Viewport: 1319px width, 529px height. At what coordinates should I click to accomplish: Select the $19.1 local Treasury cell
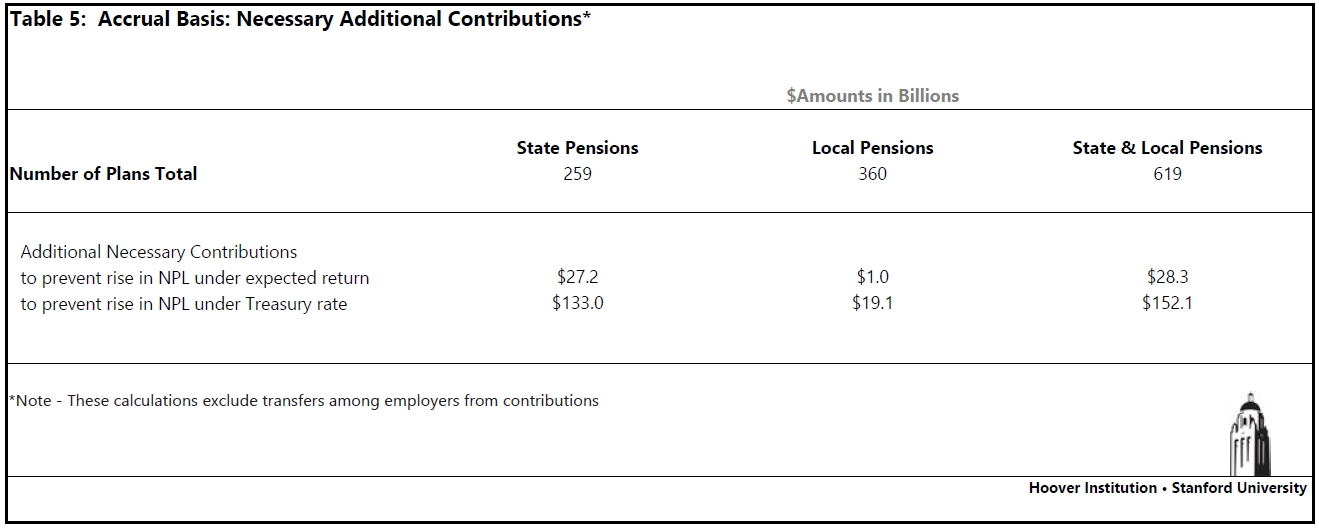(872, 303)
